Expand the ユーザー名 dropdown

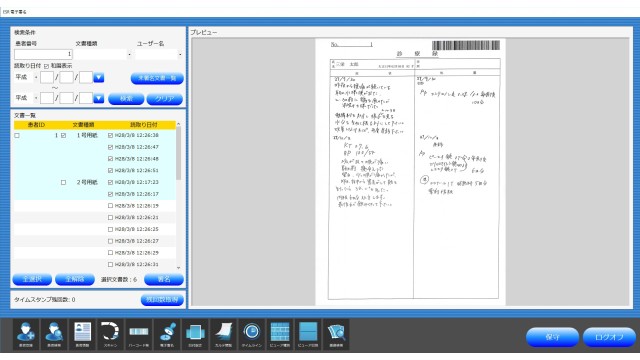click(x=180, y=54)
